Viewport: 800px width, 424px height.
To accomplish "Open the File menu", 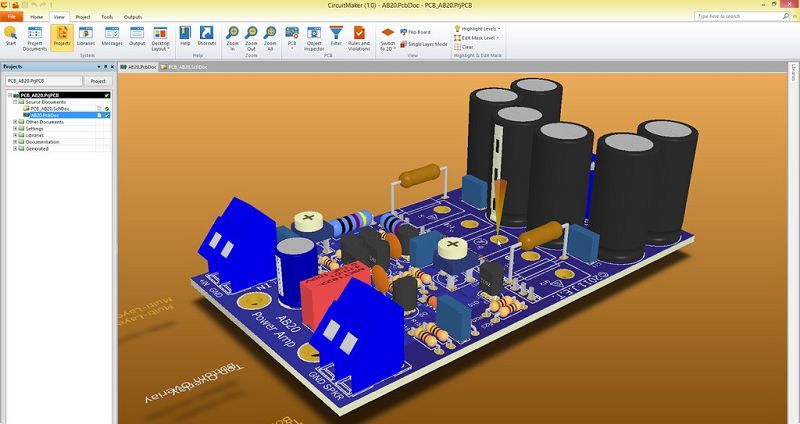I will pos(11,17).
